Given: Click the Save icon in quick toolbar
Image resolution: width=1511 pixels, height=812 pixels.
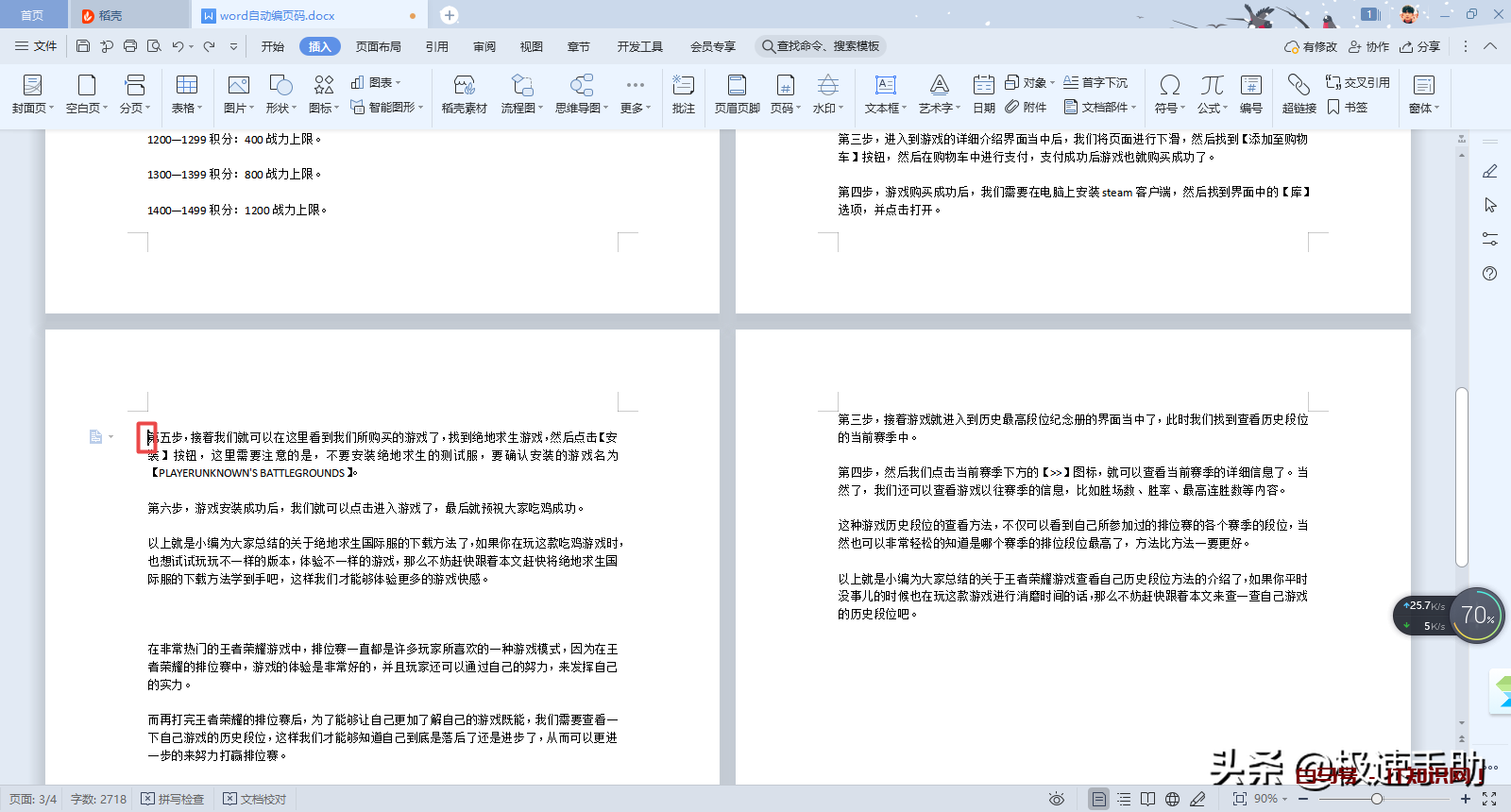Looking at the screenshot, I should [83, 46].
